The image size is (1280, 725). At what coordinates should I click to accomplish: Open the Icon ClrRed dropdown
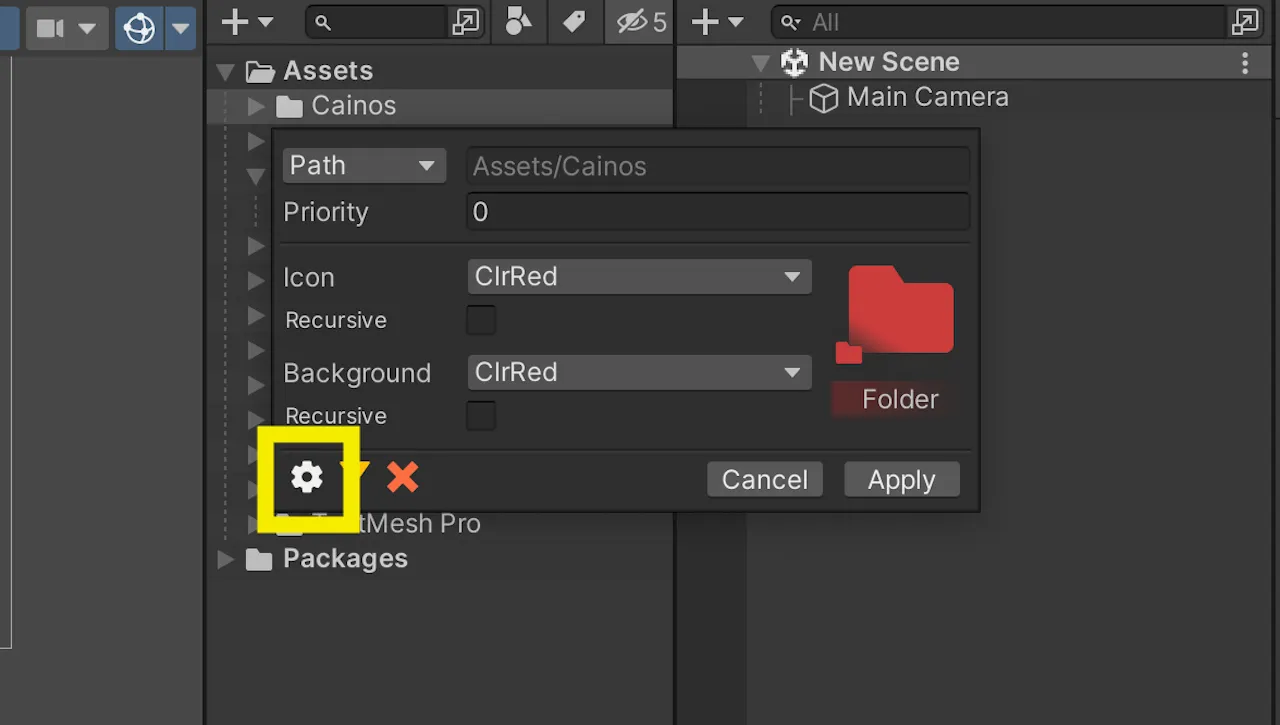coord(639,277)
